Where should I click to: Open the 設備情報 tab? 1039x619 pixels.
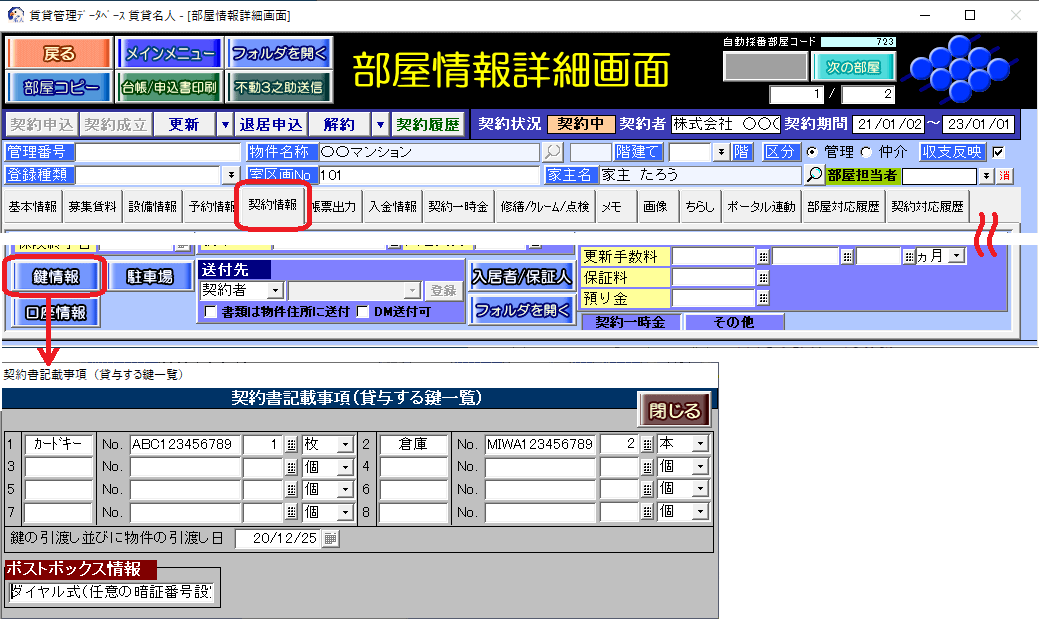tap(153, 207)
